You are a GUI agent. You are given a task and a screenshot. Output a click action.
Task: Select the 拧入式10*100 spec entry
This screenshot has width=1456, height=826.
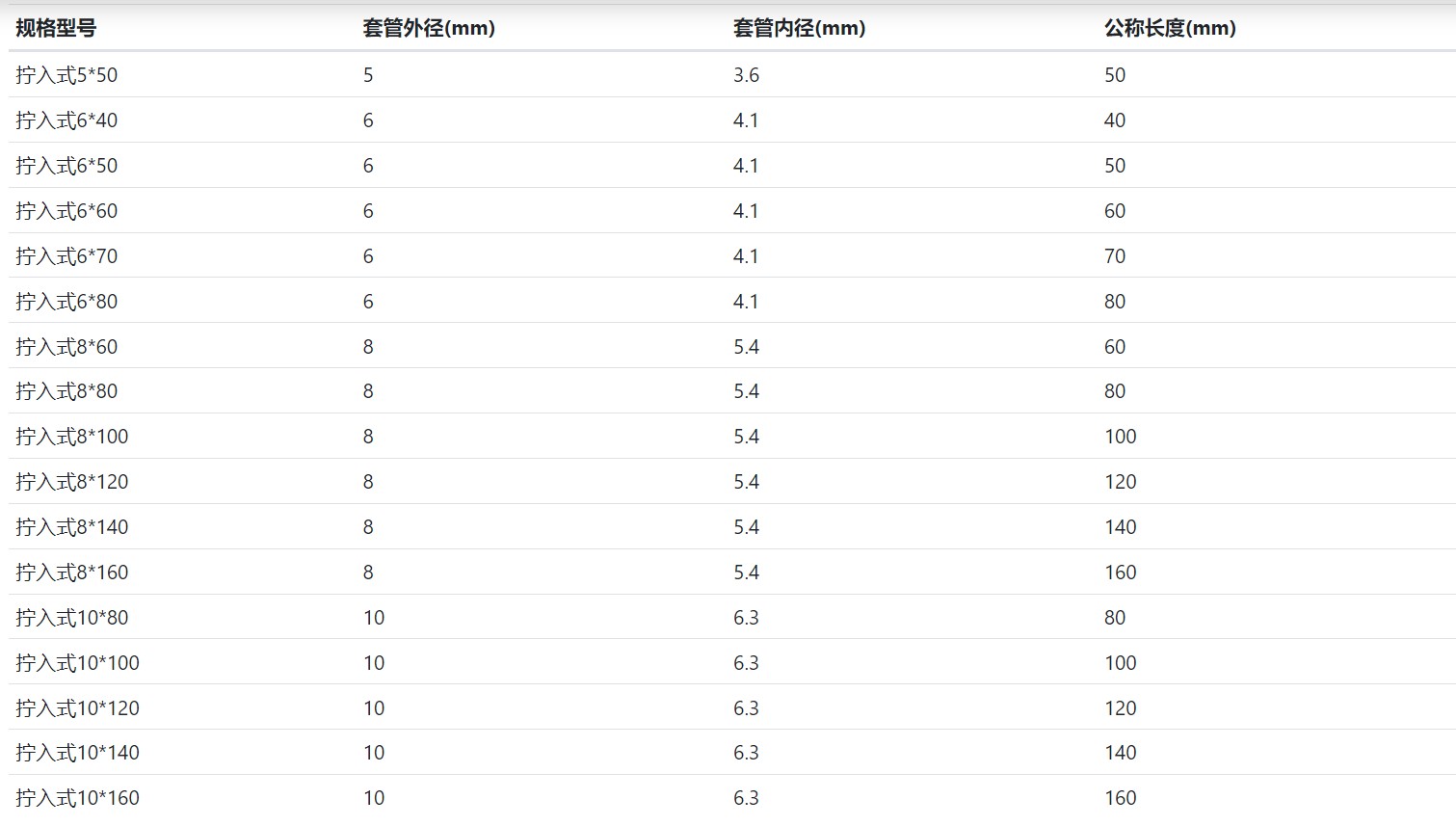(x=78, y=663)
